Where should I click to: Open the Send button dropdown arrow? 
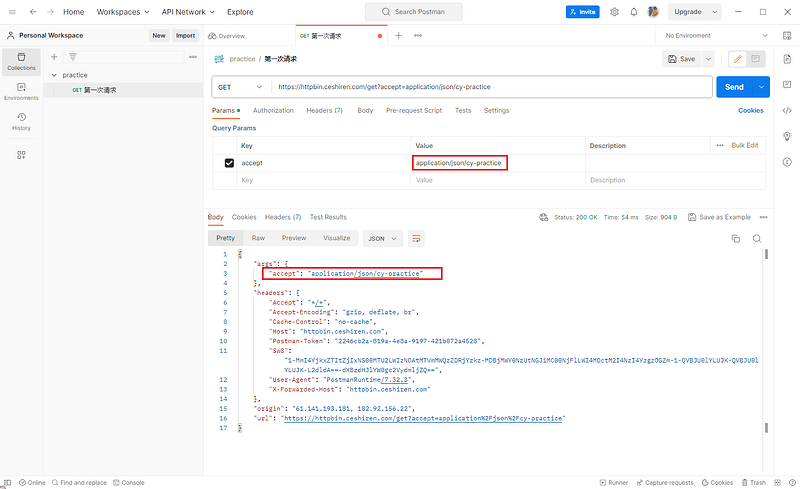pyautogui.click(x=761, y=87)
